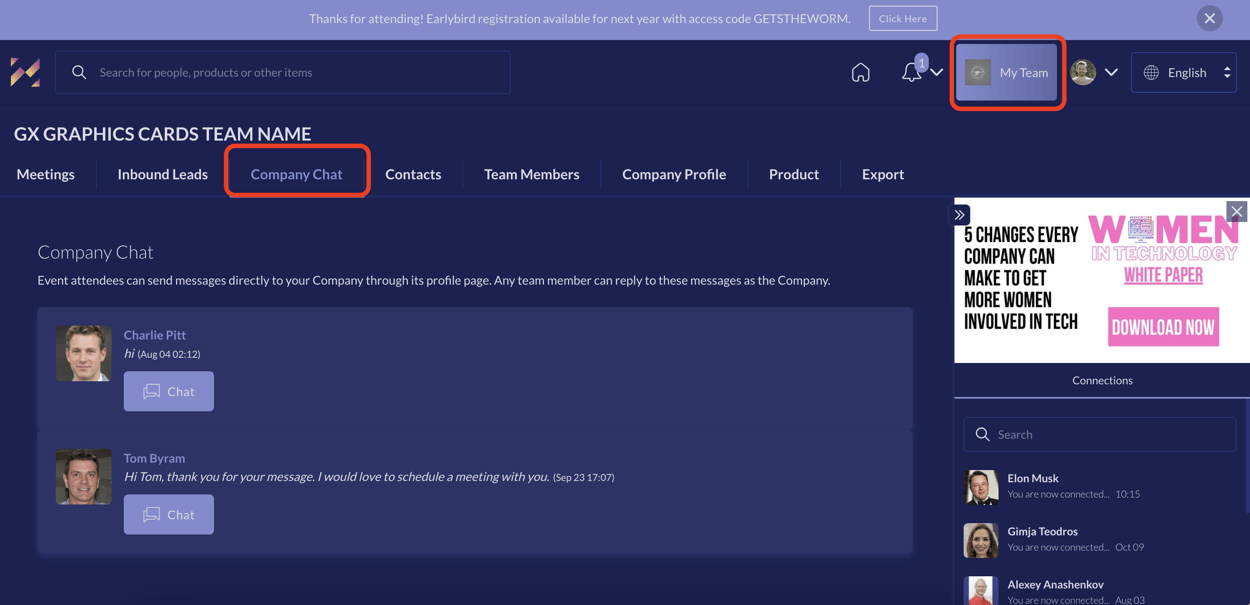Close the Women in Technology ad

1237,211
